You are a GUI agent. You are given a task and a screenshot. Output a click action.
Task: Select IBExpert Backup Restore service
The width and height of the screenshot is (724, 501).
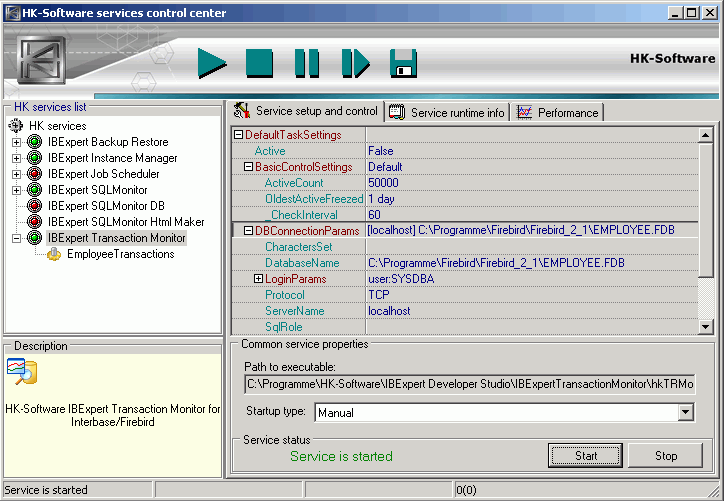(x=108, y=142)
